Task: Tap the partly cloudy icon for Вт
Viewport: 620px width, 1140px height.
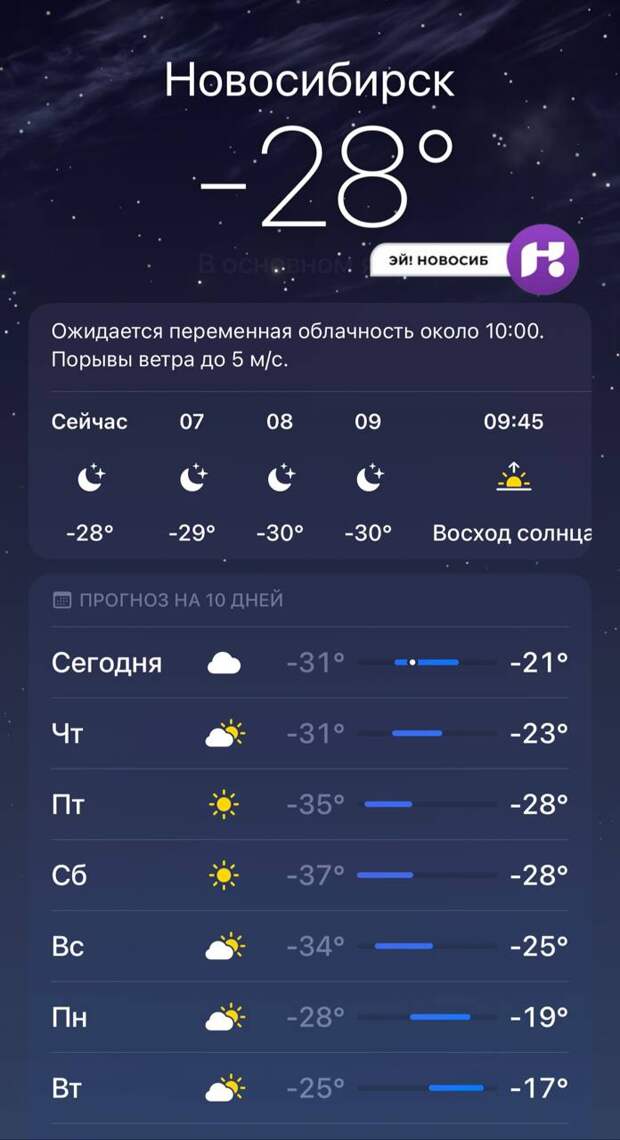Action: (224, 1088)
